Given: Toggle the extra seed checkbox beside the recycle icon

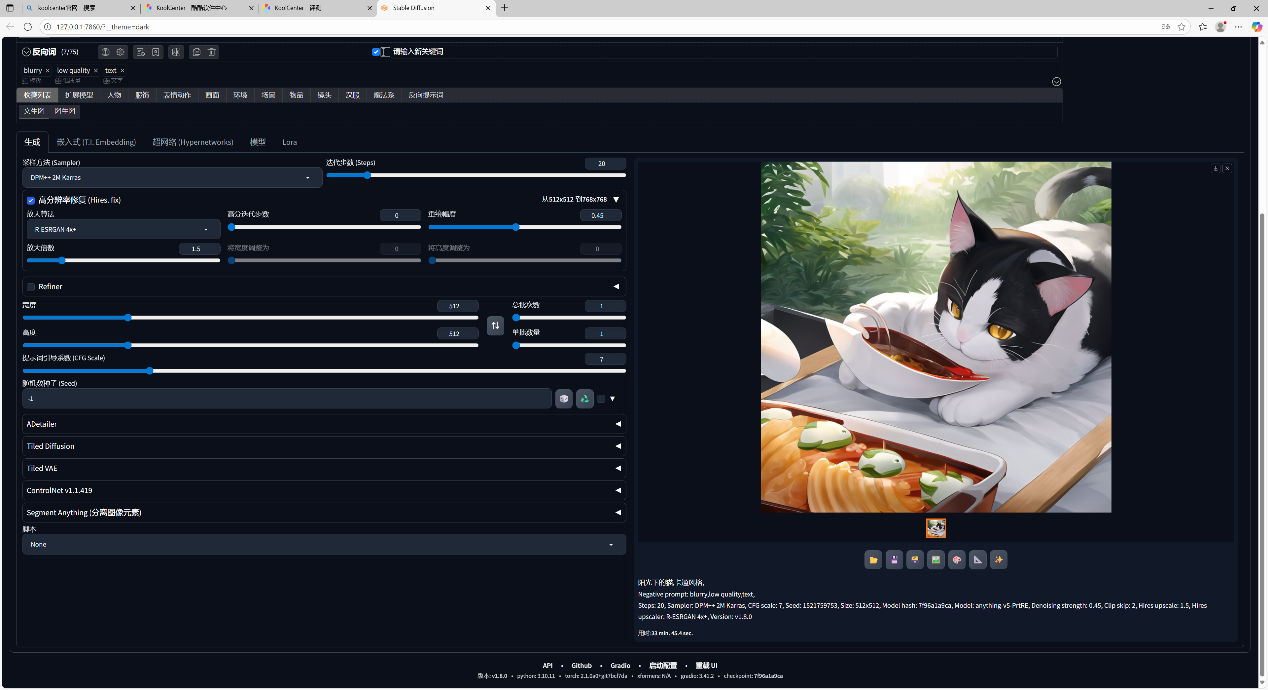Looking at the screenshot, I should (601, 399).
